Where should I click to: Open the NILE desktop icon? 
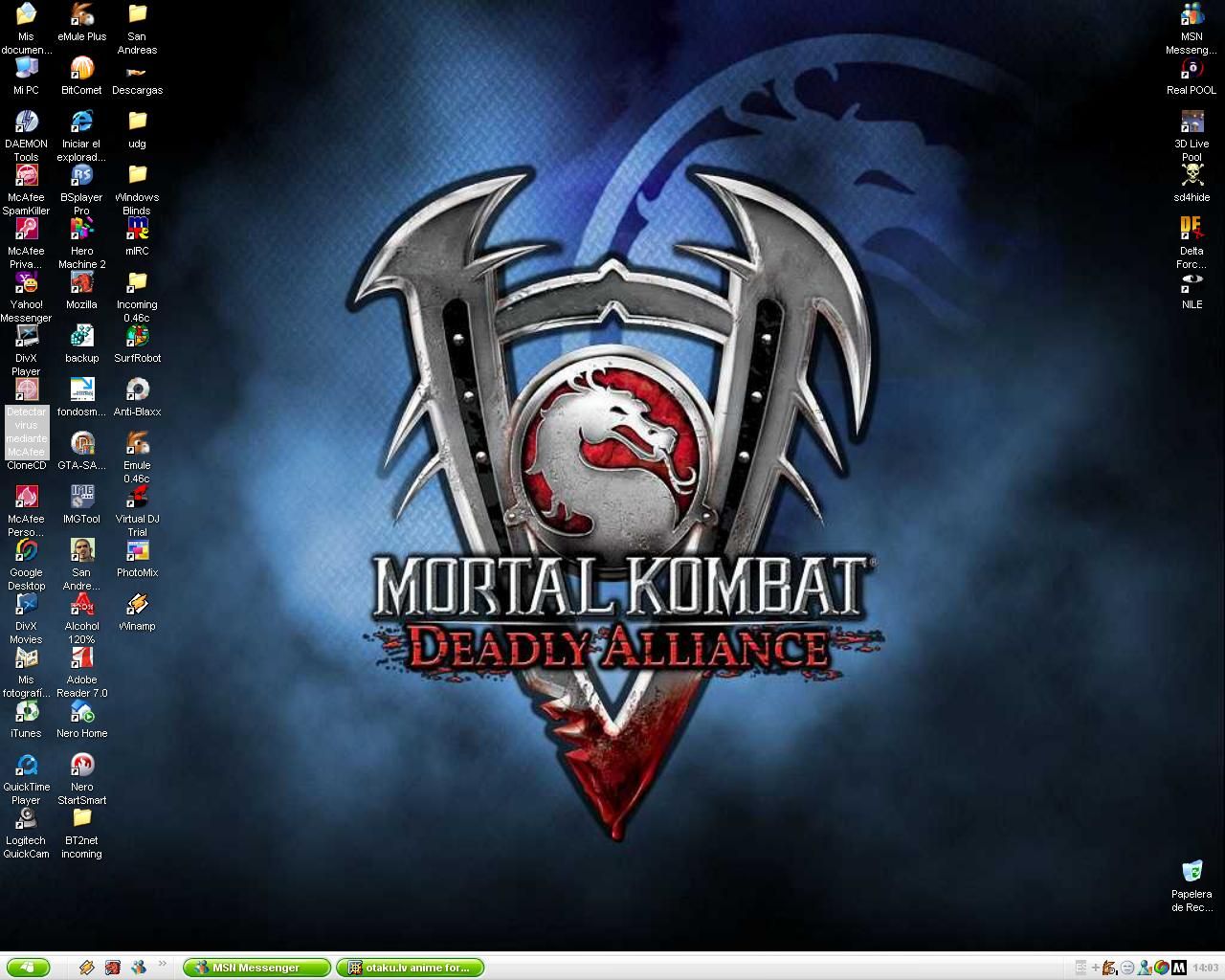click(x=1192, y=282)
